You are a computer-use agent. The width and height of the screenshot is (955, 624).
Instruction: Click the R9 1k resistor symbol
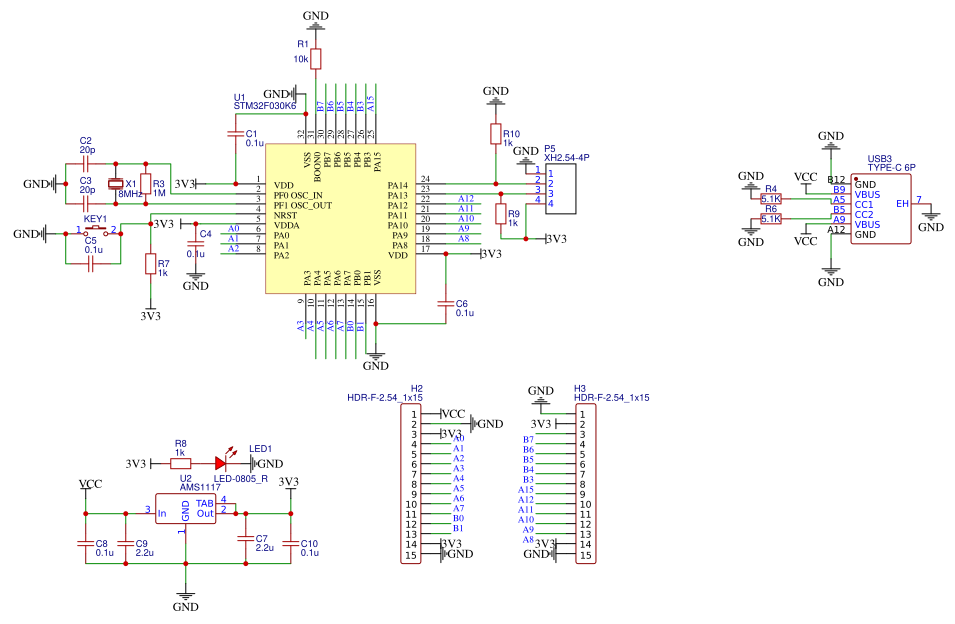[501, 214]
